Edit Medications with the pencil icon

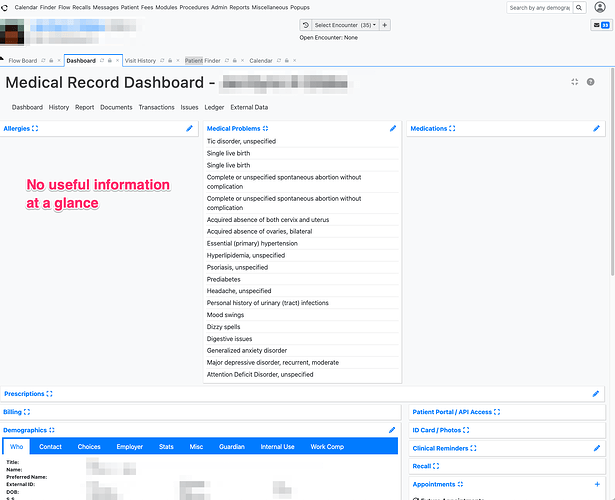597,128
